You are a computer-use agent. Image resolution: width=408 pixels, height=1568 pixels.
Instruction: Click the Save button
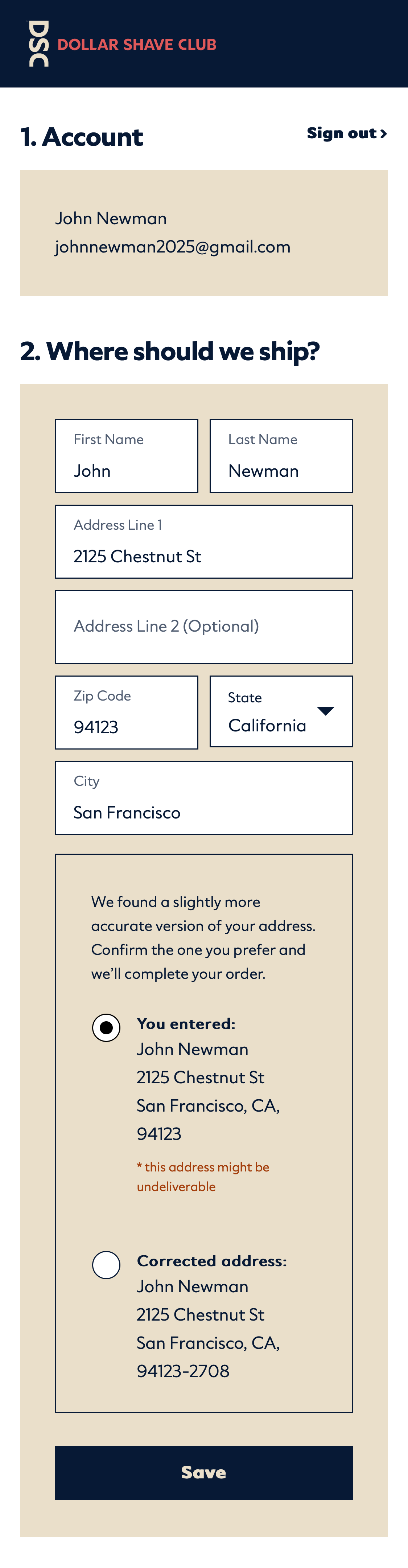204,1473
